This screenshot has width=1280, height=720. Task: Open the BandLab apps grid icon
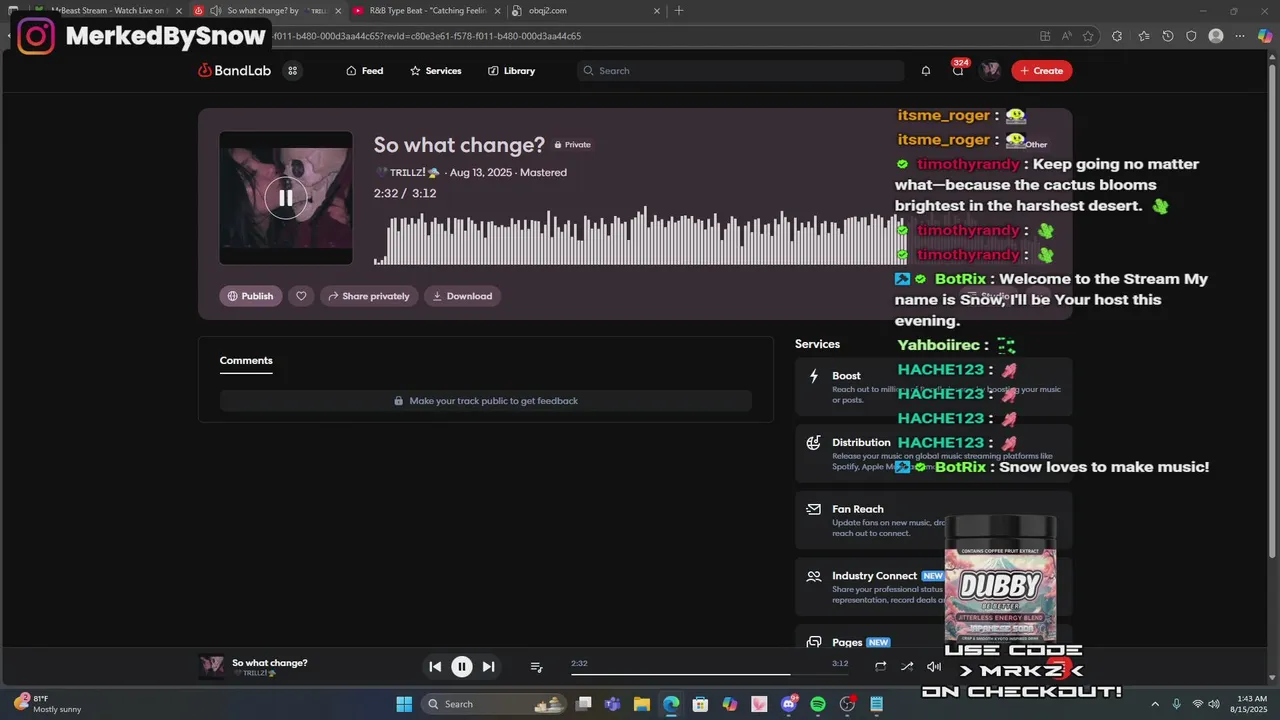point(292,71)
